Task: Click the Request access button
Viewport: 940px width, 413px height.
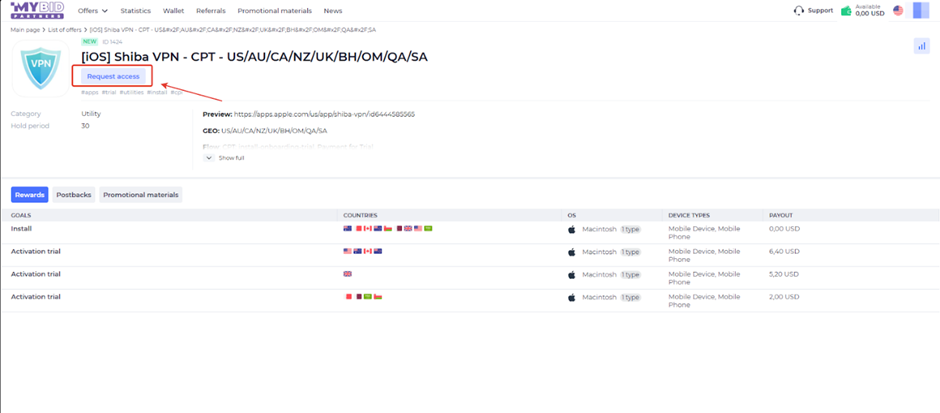Action: (113, 76)
